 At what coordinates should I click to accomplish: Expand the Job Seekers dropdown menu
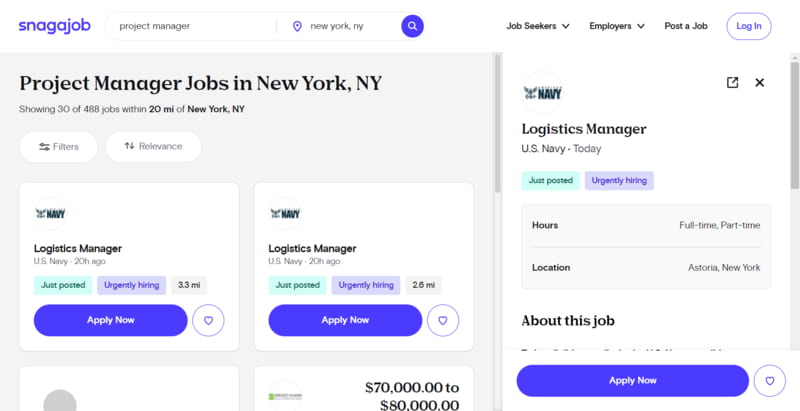[x=538, y=26]
